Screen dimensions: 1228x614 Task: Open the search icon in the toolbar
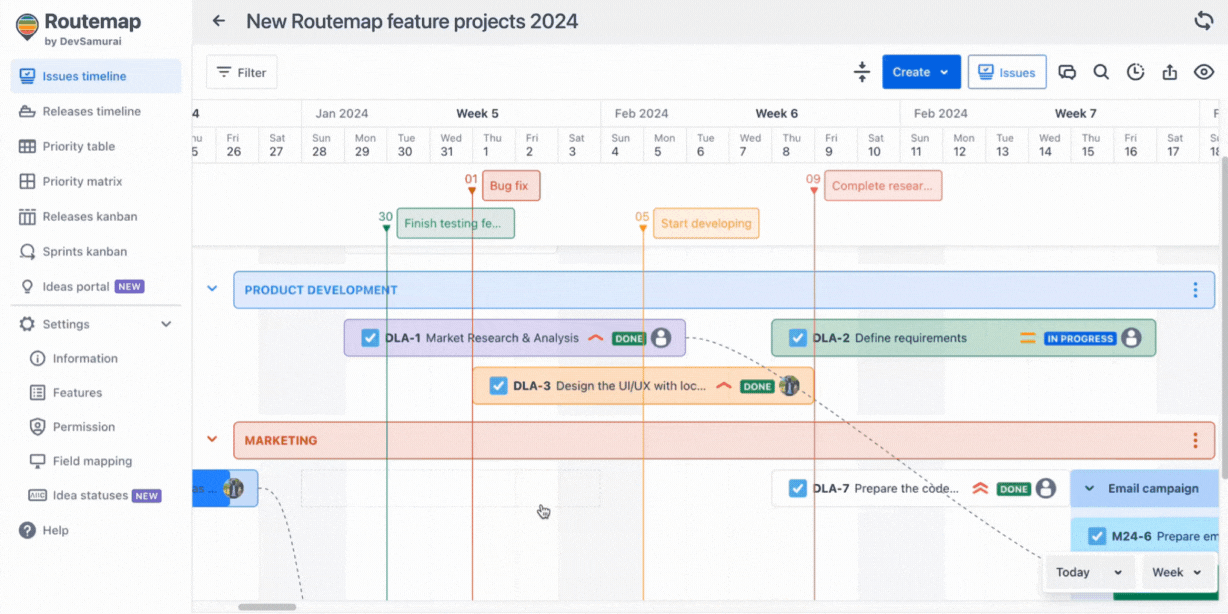click(x=1101, y=72)
